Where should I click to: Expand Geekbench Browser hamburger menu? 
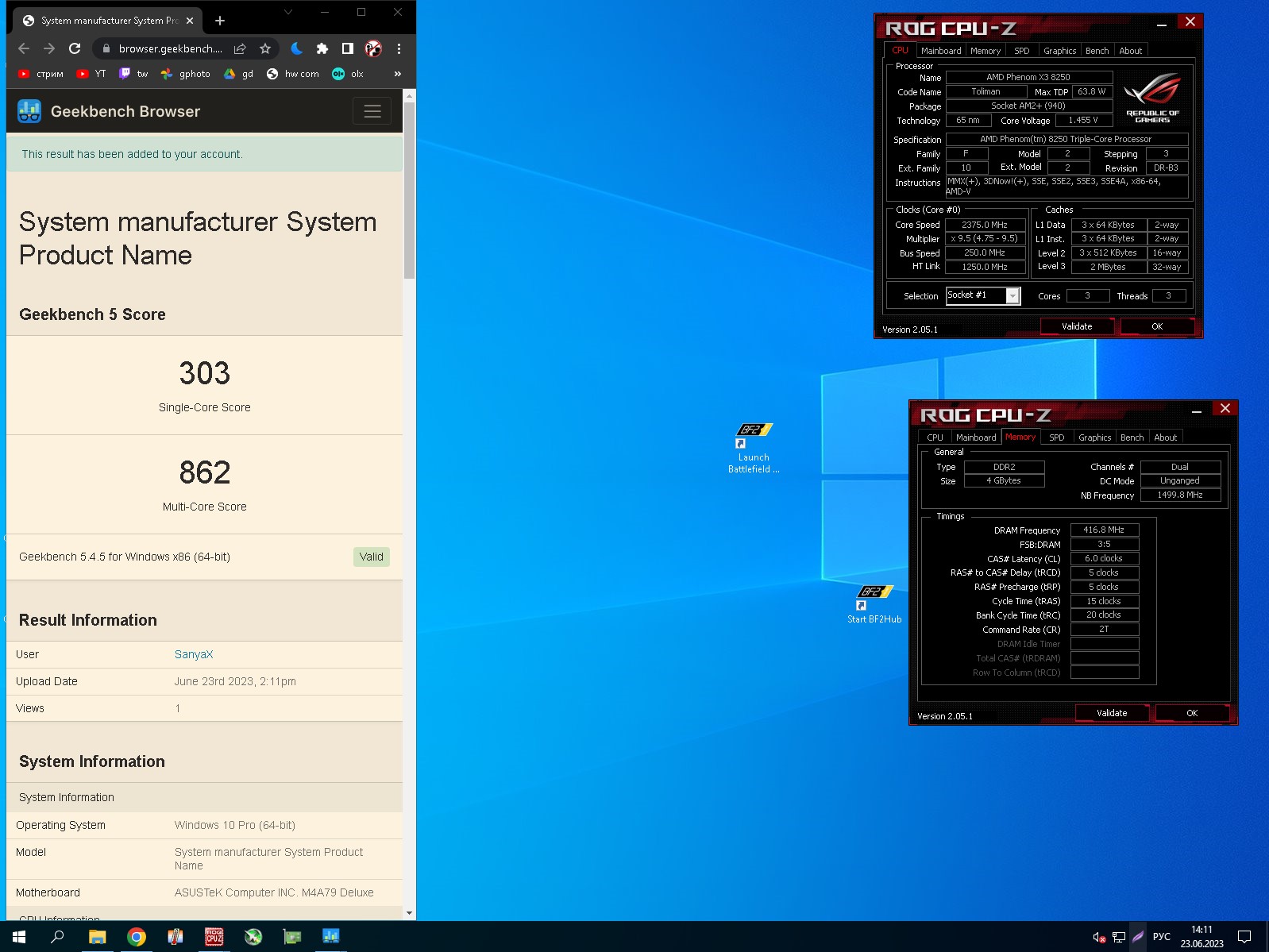tap(372, 111)
